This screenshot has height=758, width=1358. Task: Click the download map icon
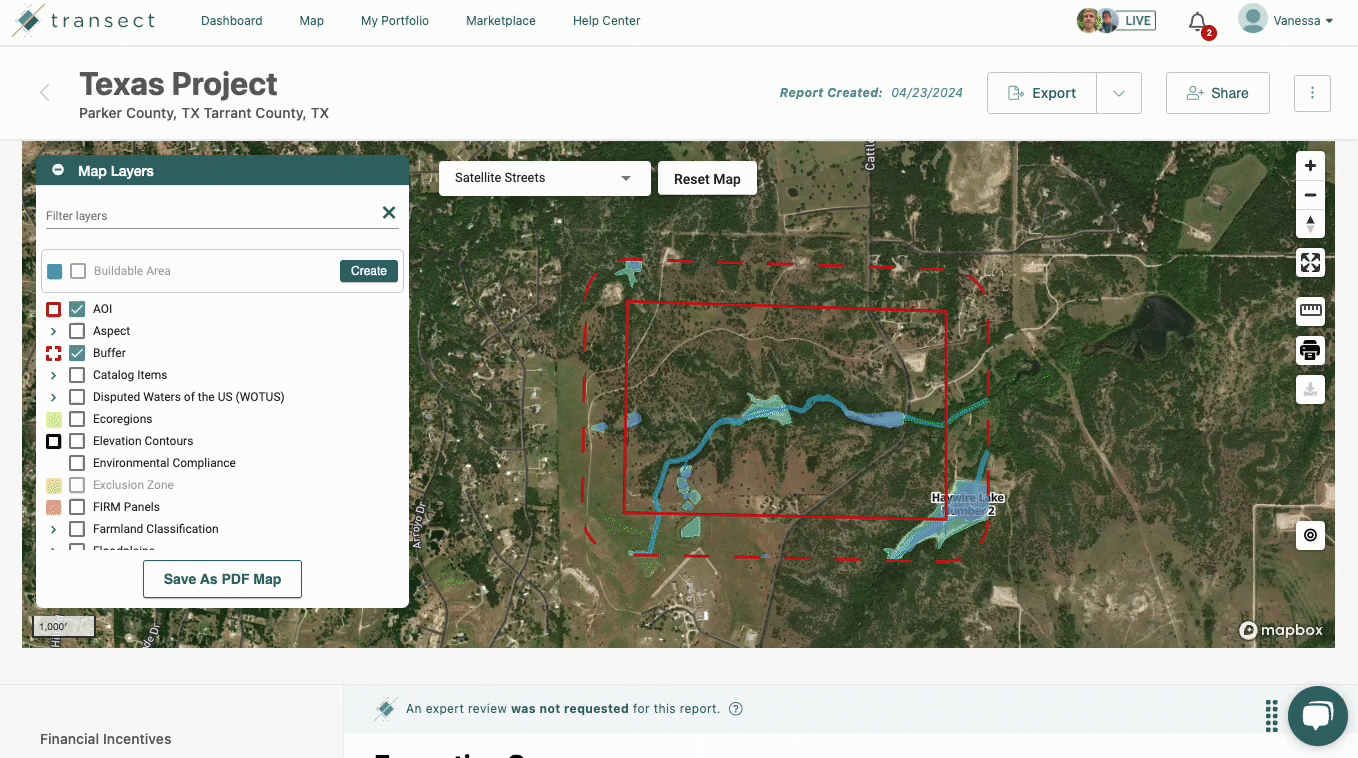tap(1310, 389)
